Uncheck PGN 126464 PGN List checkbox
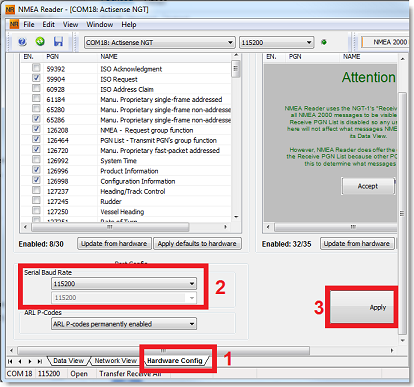 click(x=36, y=139)
